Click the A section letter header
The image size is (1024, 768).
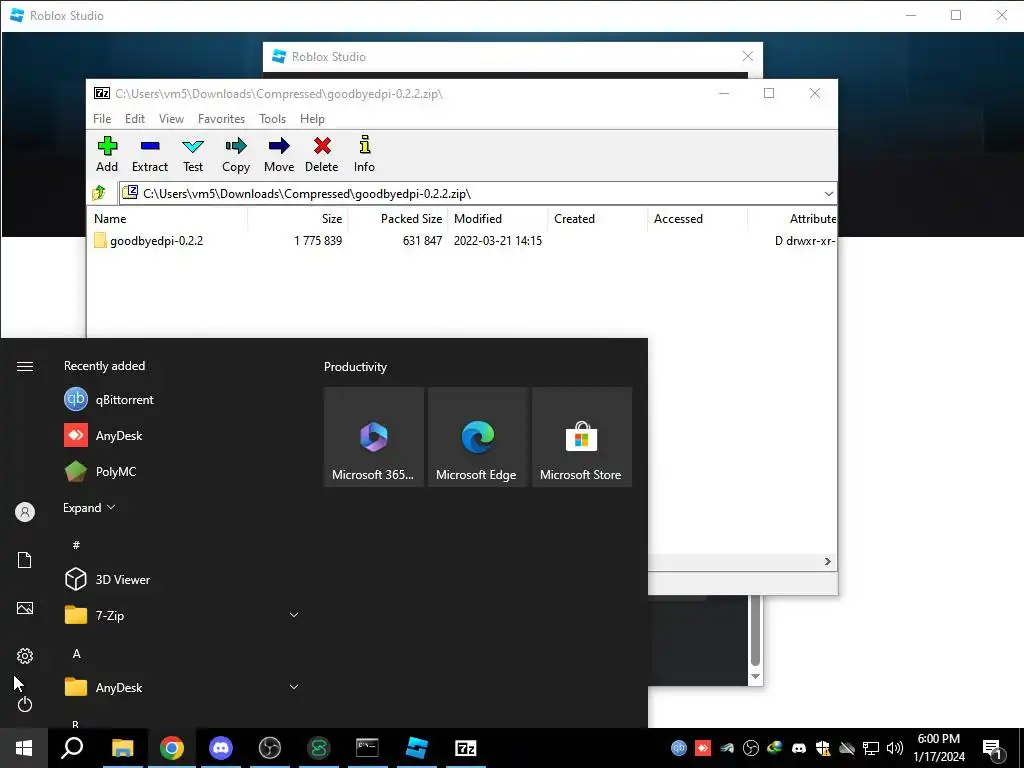click(76, 654)
